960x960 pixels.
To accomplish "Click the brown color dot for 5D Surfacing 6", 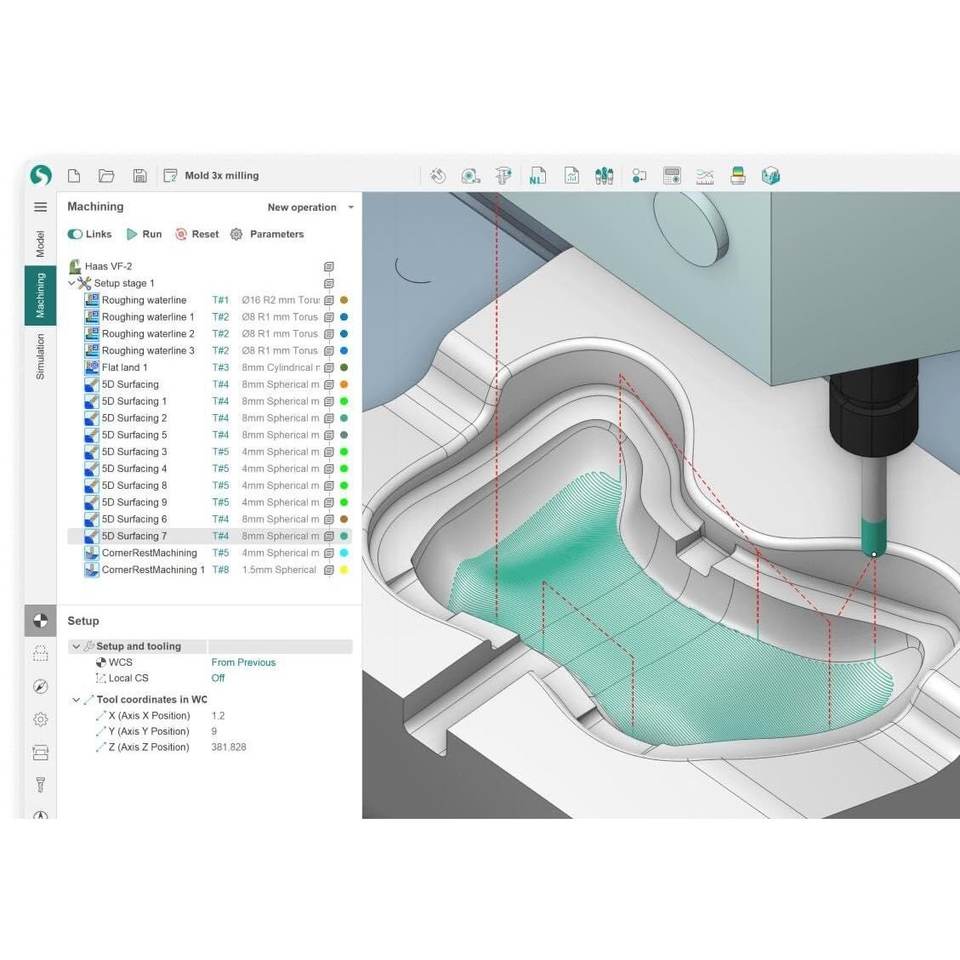I will point(344,519).
